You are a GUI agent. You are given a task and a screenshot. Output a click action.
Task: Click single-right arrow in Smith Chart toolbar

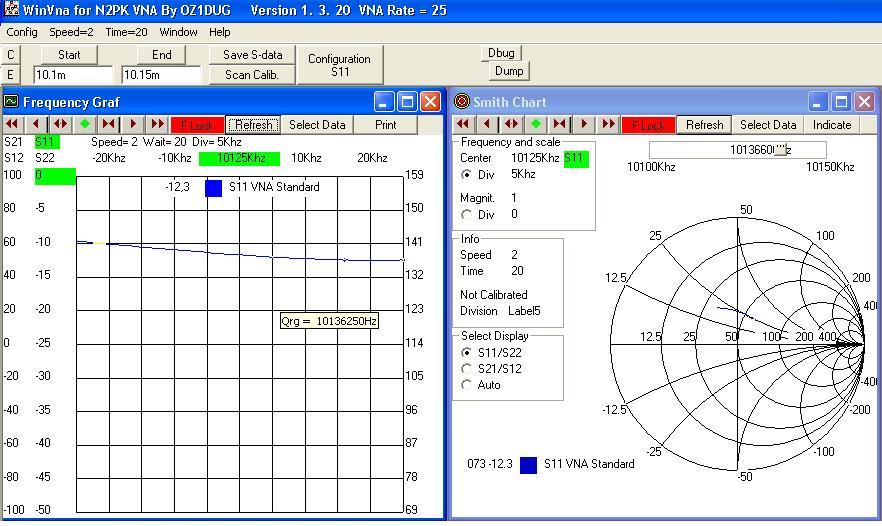(x=584, y=124)
